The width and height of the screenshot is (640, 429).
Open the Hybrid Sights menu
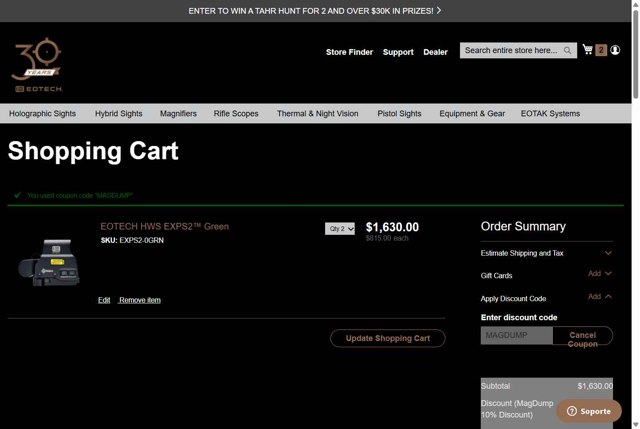coord(118,113)
